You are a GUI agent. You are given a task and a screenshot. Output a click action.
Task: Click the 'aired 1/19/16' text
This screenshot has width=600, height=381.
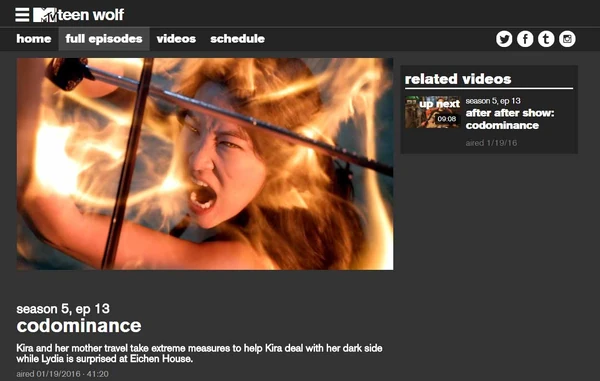pyautogui.click(x=491, y=143)
